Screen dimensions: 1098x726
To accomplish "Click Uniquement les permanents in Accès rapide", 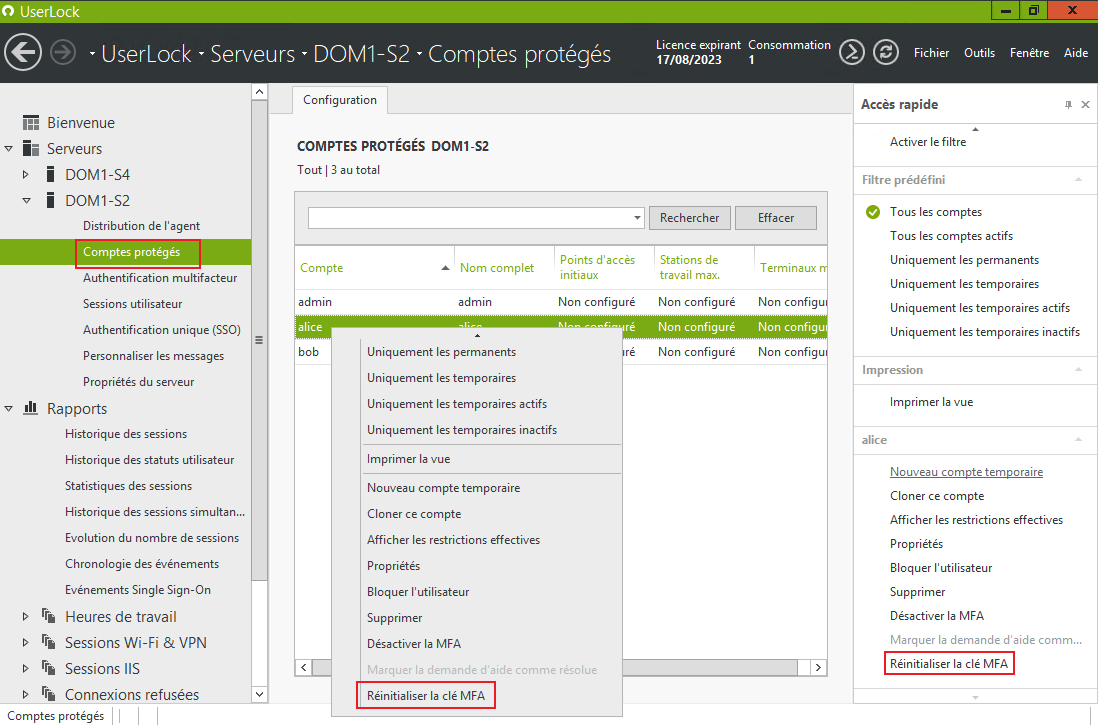I will point(964,260).
